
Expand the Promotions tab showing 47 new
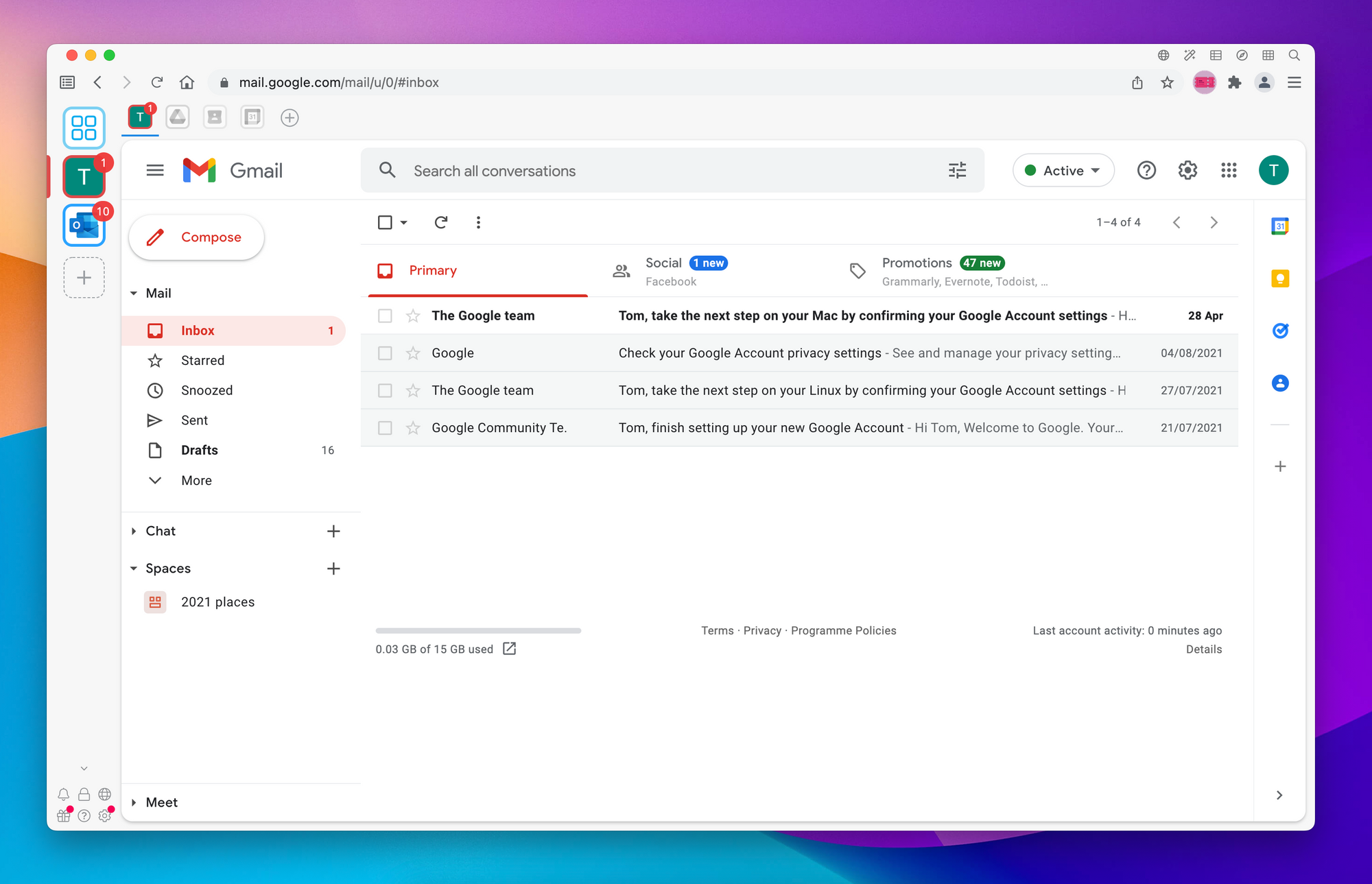point(943,270)
